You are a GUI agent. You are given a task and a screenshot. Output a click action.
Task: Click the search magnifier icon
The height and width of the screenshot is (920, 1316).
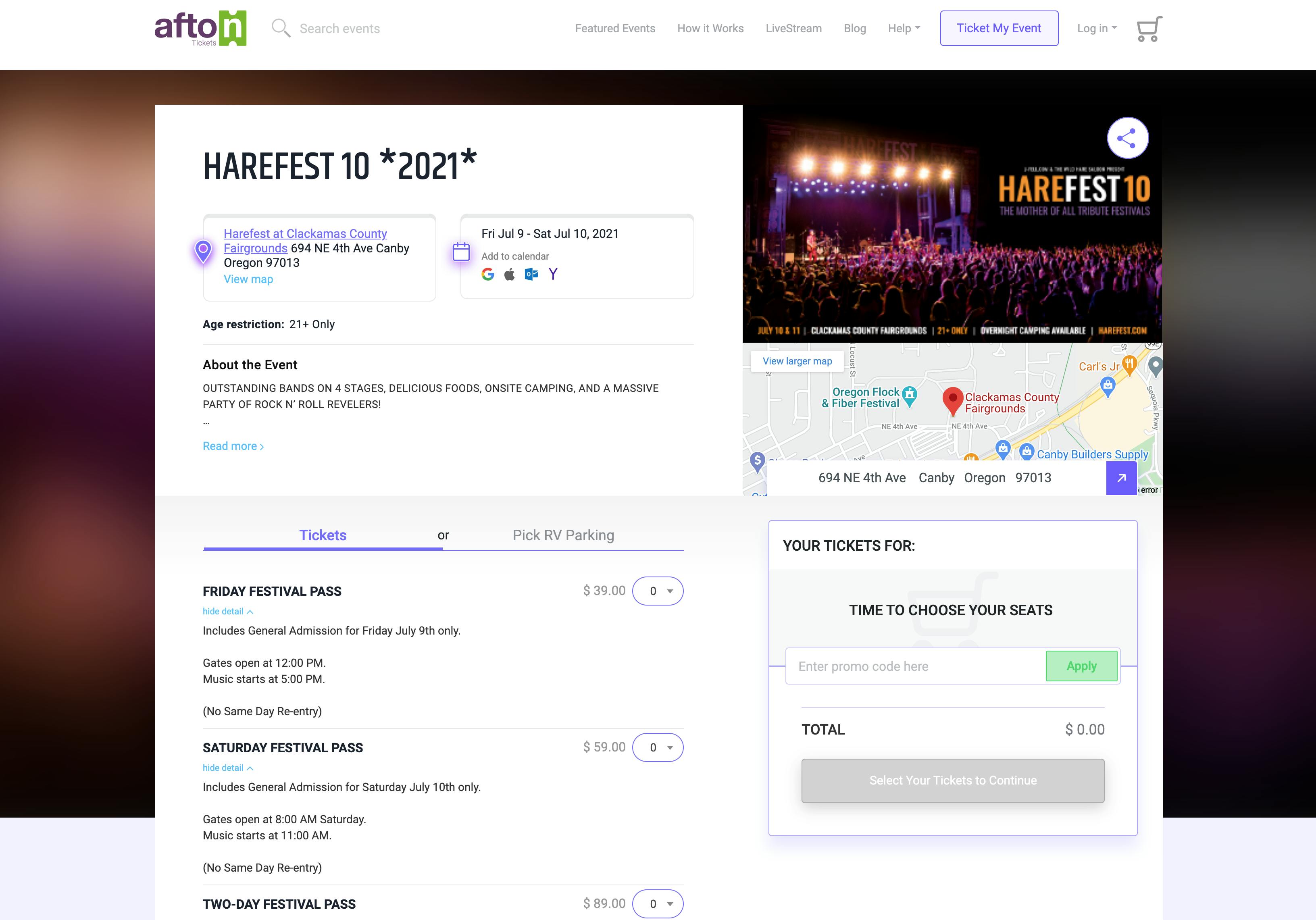point(281,27)
